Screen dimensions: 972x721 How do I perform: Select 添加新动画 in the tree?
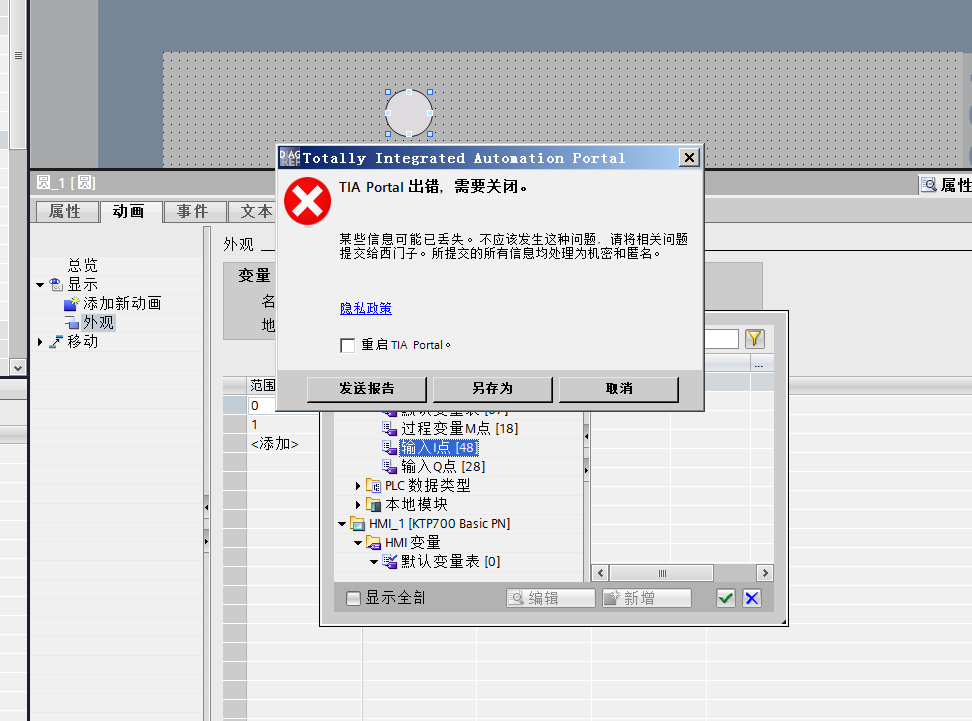tap(122, 304)
